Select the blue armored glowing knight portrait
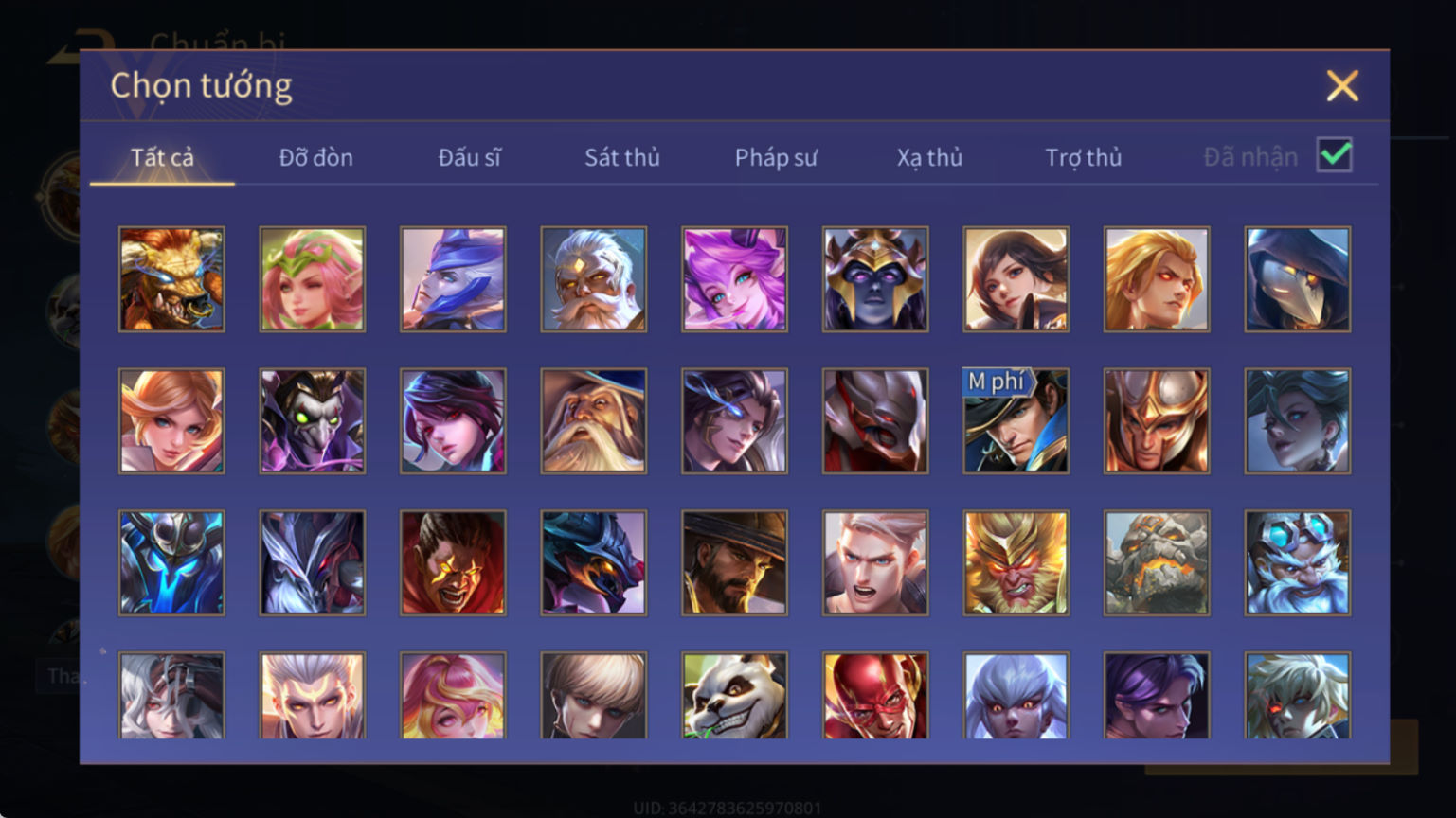 171,563
